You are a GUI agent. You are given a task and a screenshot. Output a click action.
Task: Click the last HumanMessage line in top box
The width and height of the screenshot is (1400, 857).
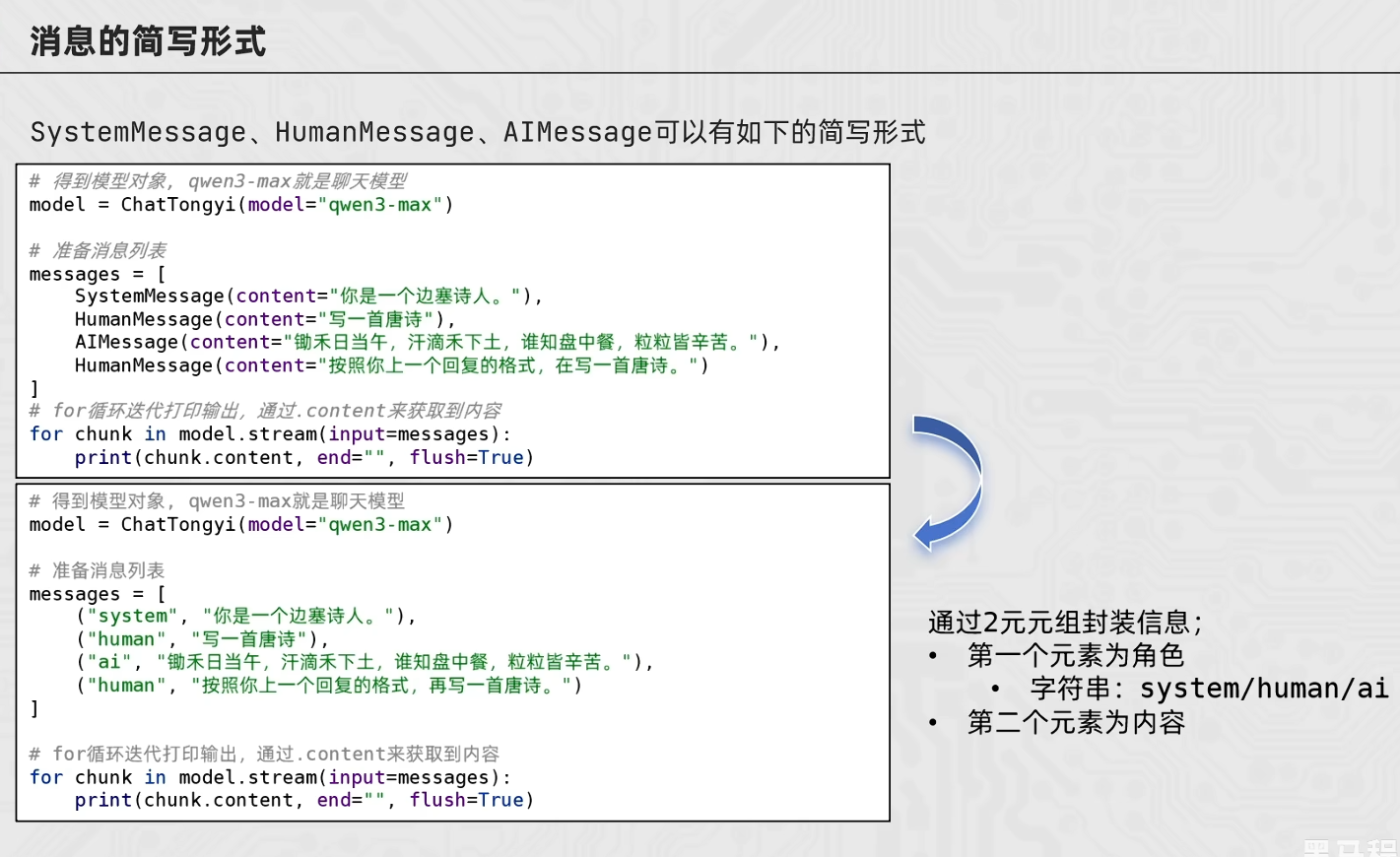[x=392, y=365]
